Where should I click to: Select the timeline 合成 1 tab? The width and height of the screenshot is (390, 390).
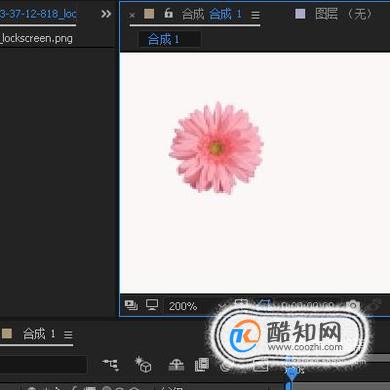39,334
